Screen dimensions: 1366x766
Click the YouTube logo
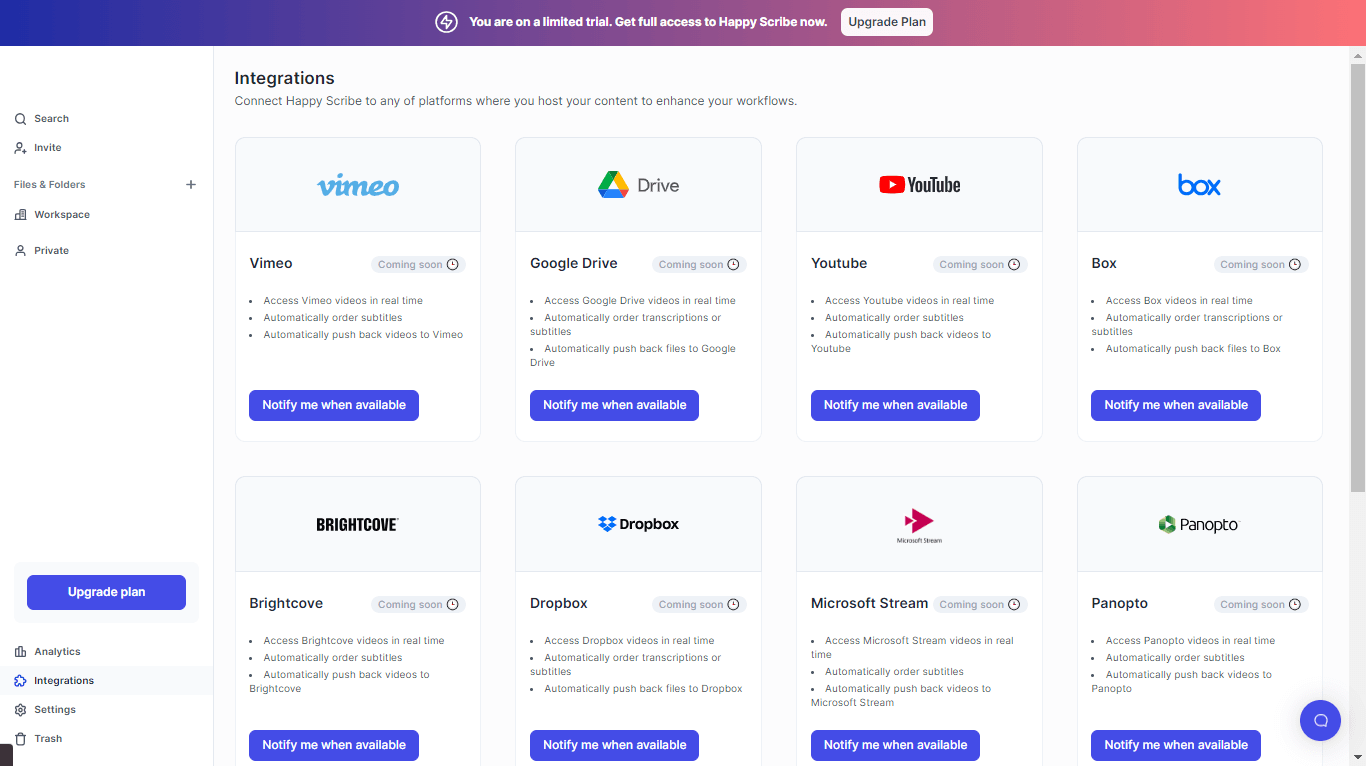tap(919, 185)
